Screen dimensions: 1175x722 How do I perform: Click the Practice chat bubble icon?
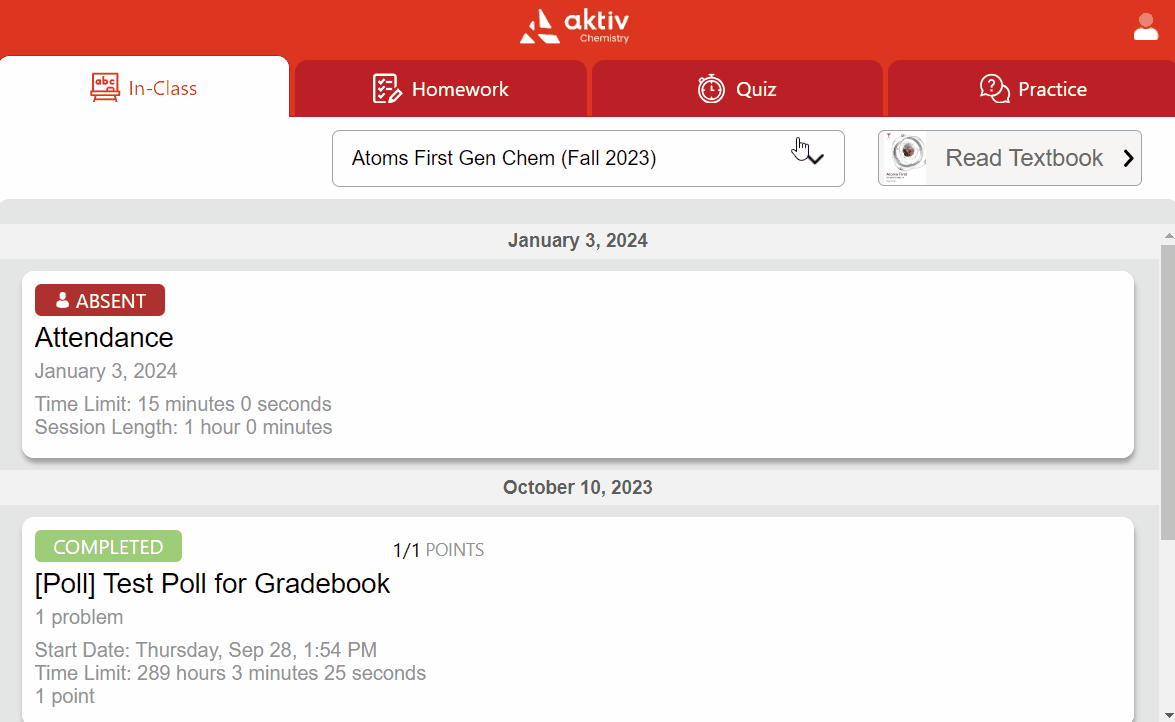(994, 89)
